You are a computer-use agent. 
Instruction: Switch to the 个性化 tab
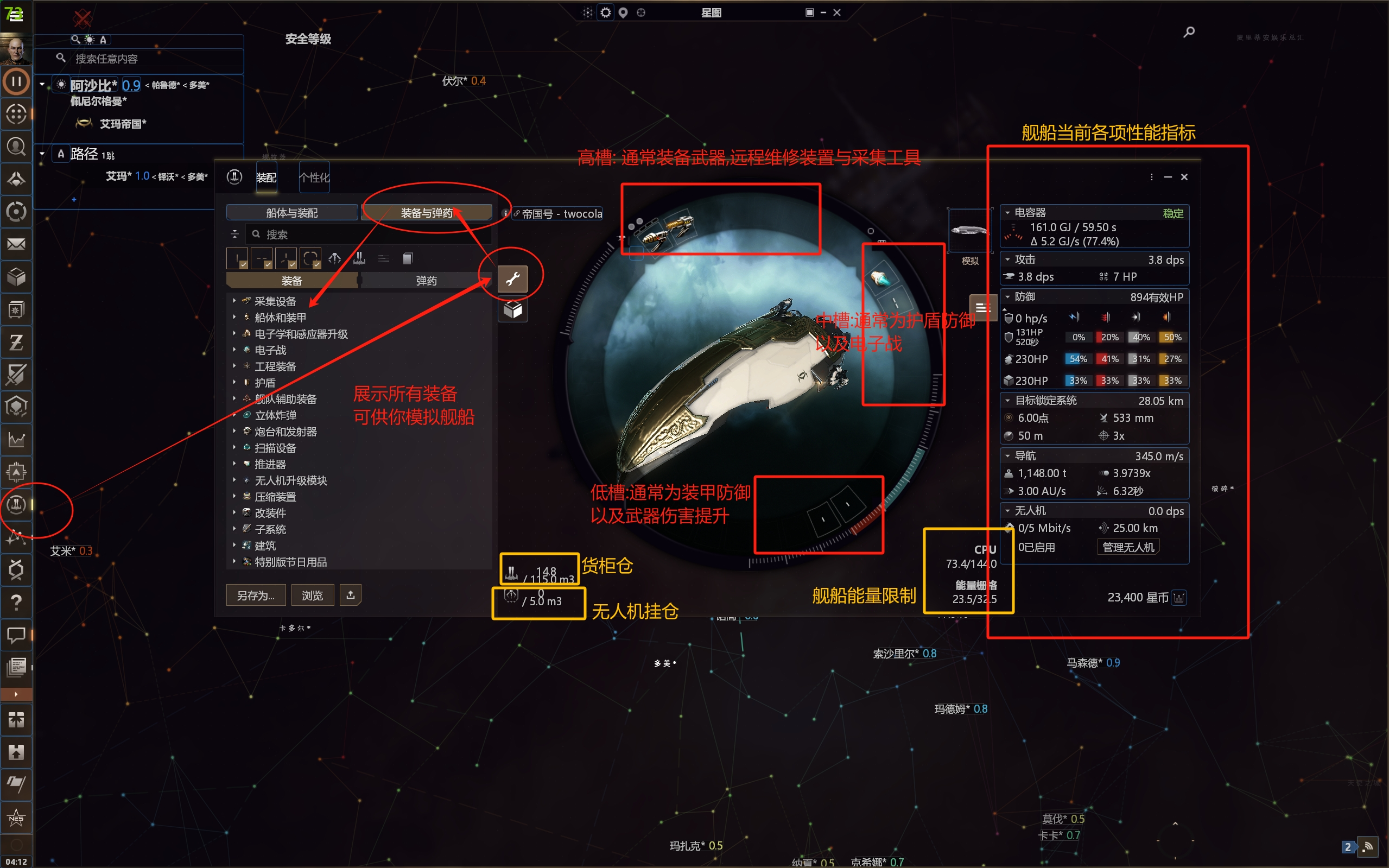click(x=314, y=178)
